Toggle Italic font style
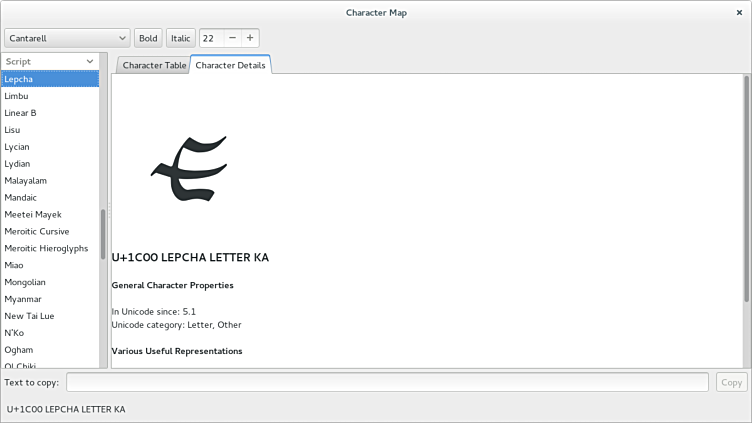Screen dimensions: 752x423 click(180, 38)
